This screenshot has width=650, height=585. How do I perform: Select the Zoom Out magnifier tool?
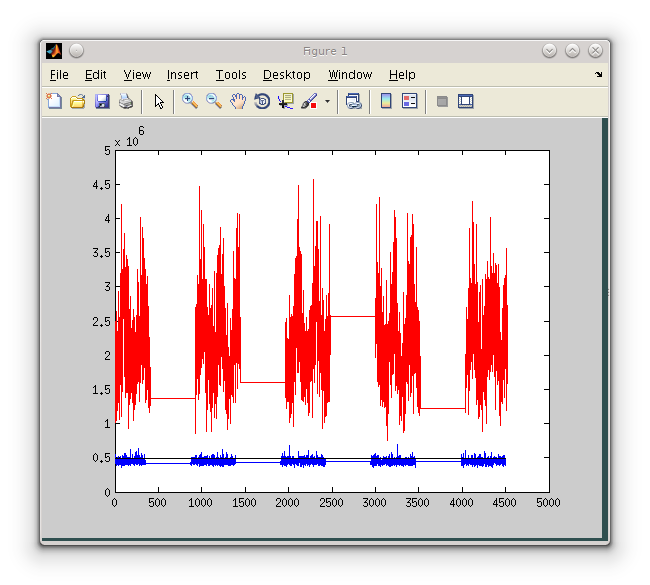coord(214,101)
